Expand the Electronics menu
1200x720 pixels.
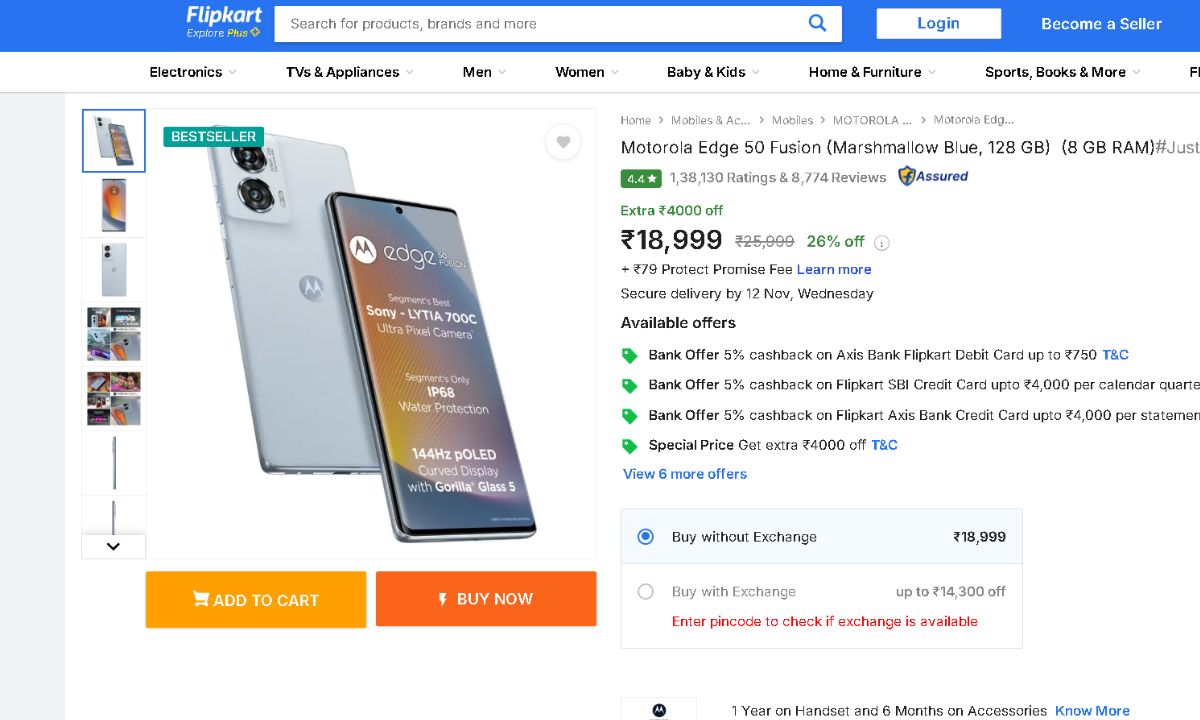(193, 72)
